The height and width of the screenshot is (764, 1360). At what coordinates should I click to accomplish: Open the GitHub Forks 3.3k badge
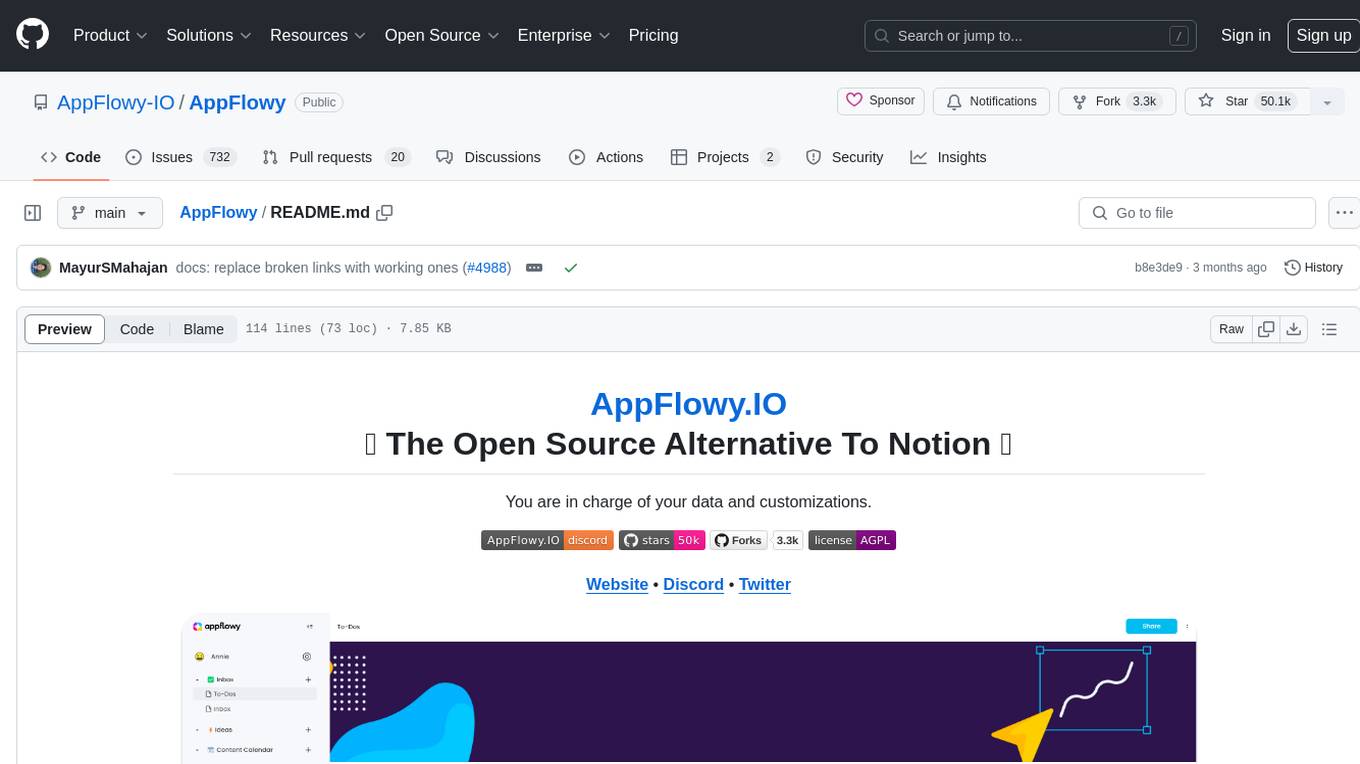[756, 540]
